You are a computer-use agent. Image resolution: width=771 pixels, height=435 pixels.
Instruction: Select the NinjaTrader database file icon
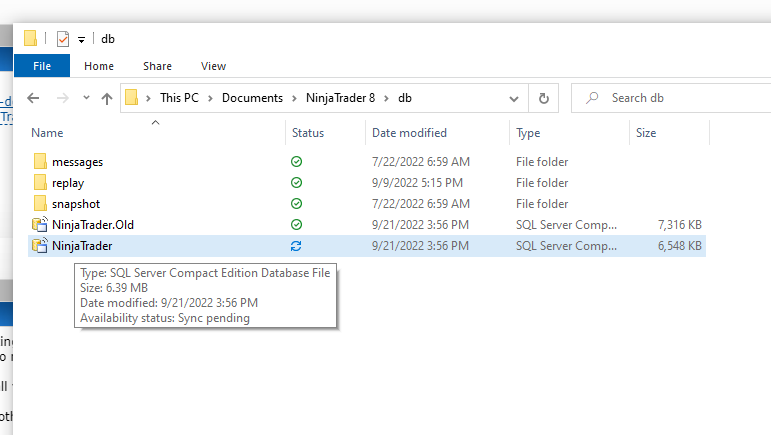coord(40,245)
